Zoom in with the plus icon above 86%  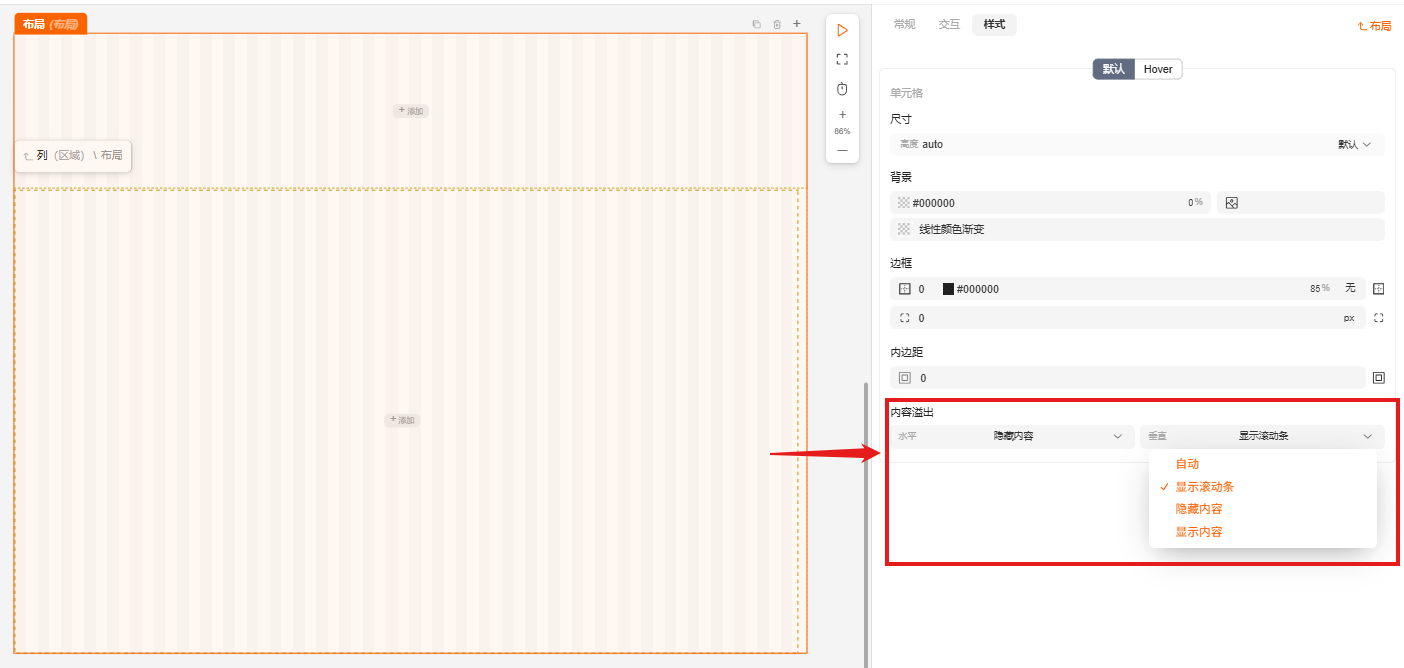(842, 115)
